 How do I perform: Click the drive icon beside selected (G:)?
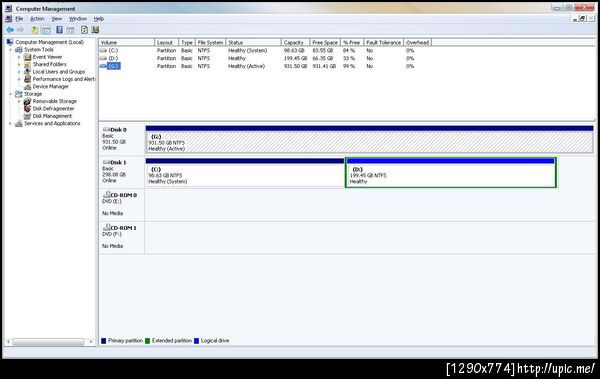[103, 66]
